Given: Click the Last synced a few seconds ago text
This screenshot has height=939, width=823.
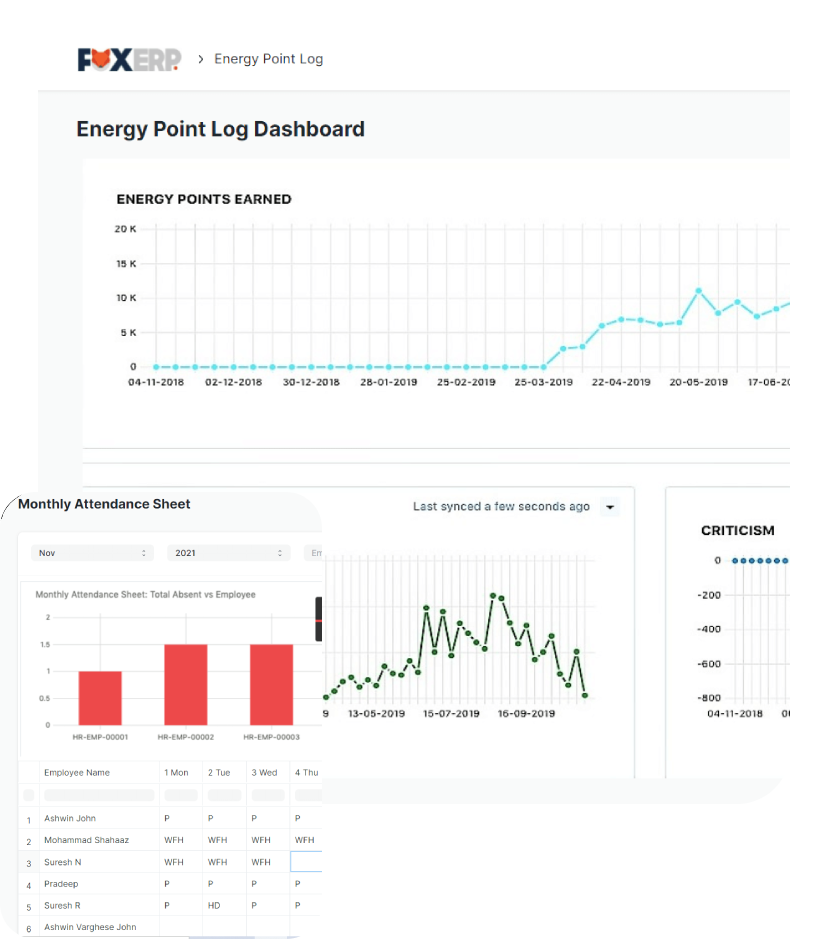Looking at the screenshot, I should point(501,507).
